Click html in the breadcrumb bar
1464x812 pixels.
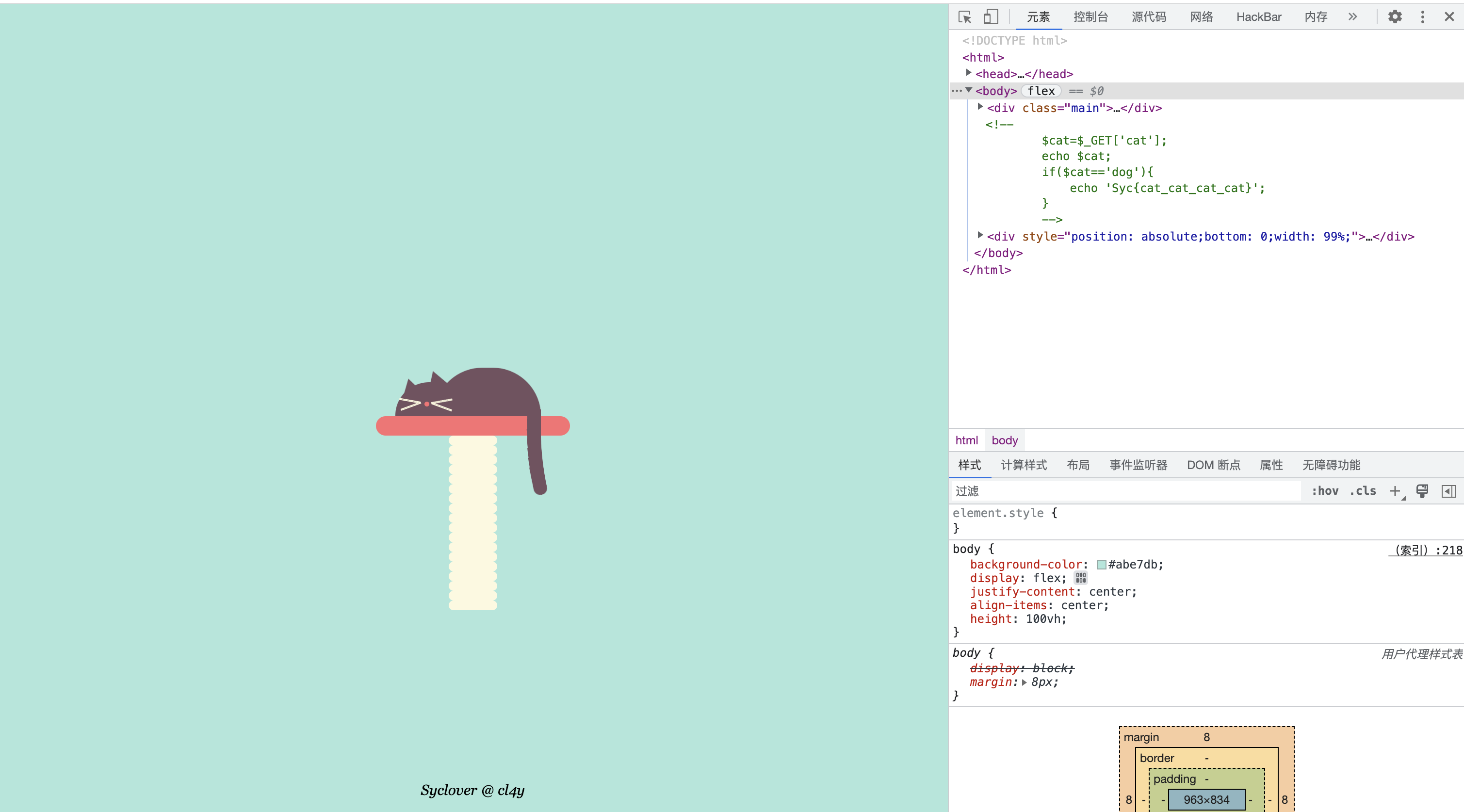pyautogui.click(x=966, y=440)
